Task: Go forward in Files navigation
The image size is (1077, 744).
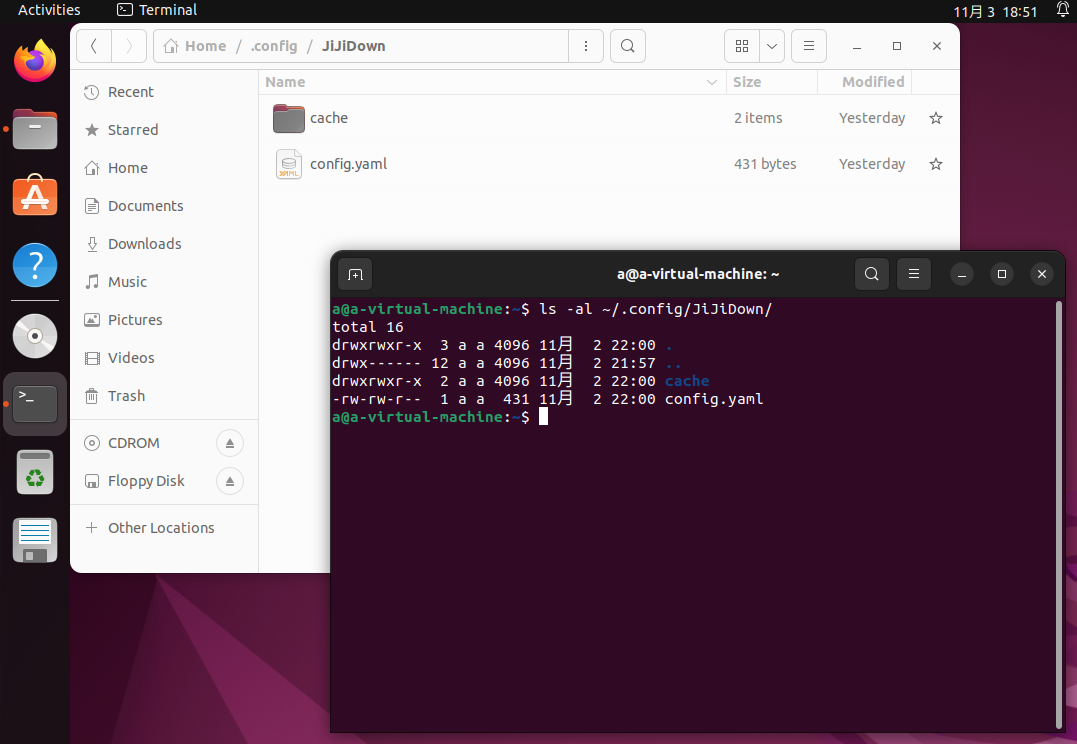Action: click(x=128, y=46)
